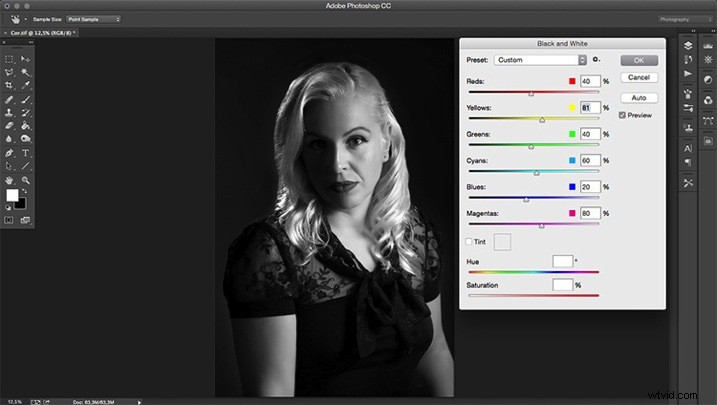This screenshot has width=717, height=405.
Task: Select the Move tool
Action: [26, 59]
